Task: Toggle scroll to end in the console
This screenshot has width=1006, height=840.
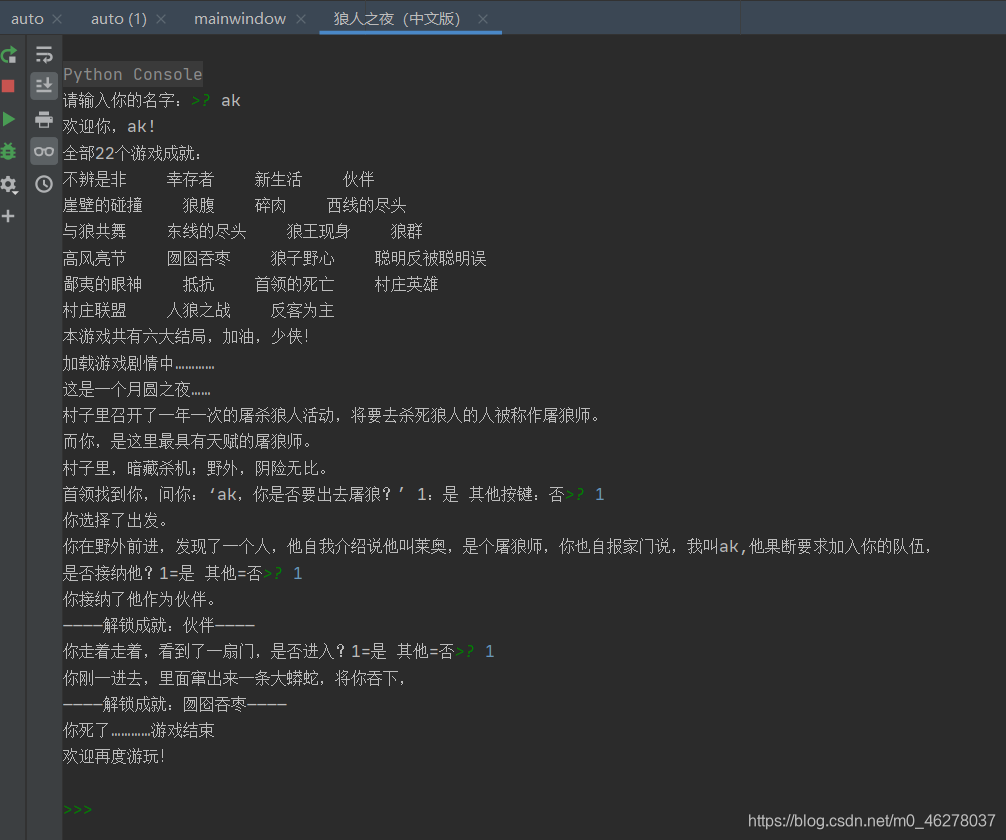Action: click(x=42, y=86)
